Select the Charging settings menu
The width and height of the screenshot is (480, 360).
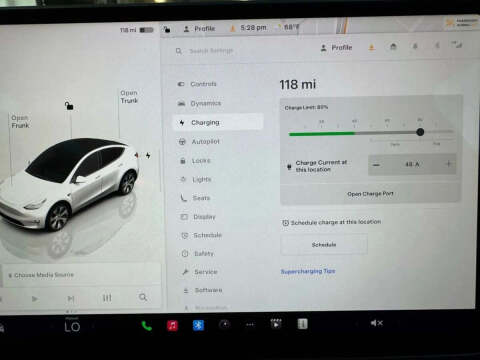click(218, 122)
